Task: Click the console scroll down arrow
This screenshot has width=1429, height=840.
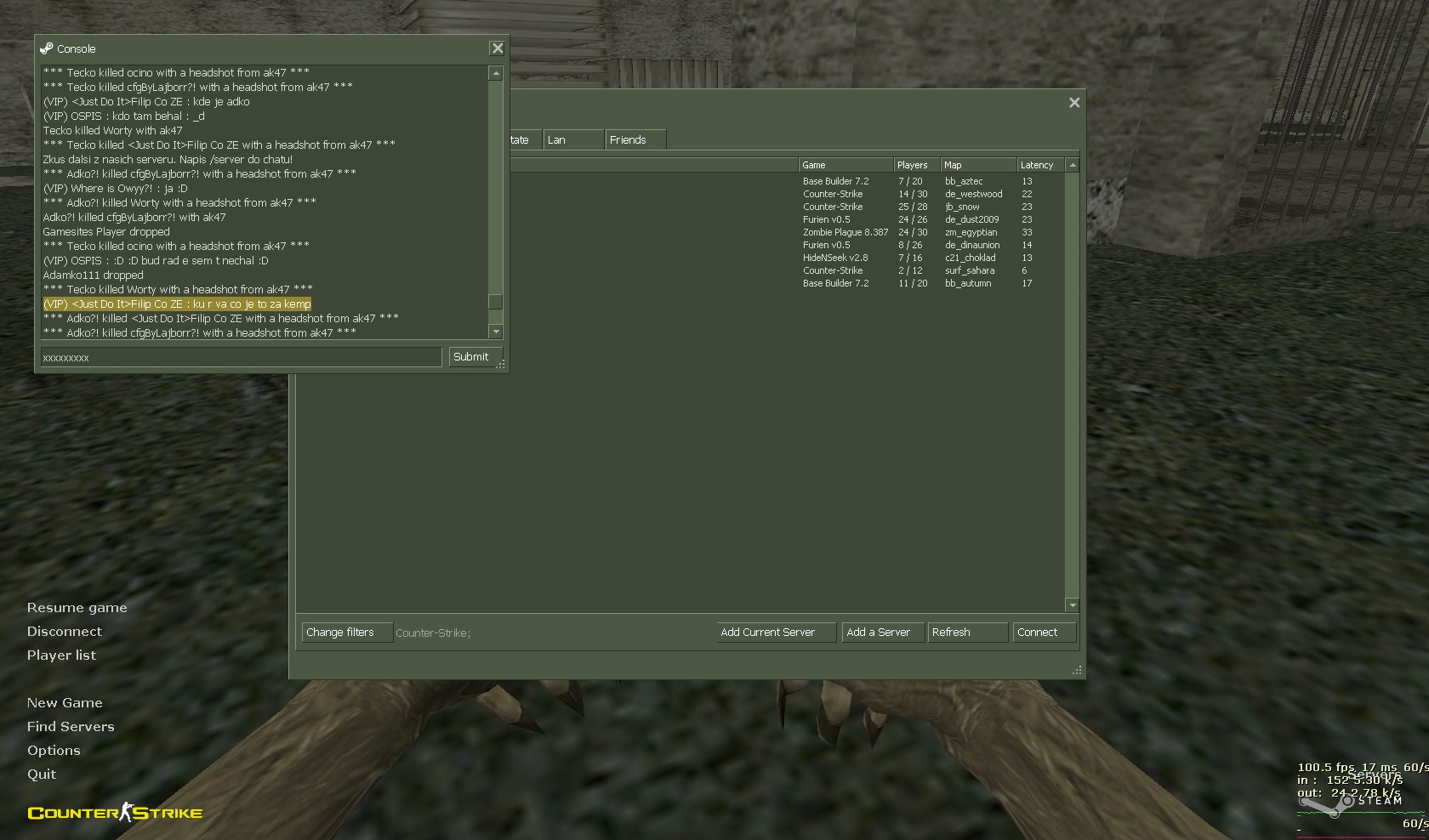Action: (496, 332)
